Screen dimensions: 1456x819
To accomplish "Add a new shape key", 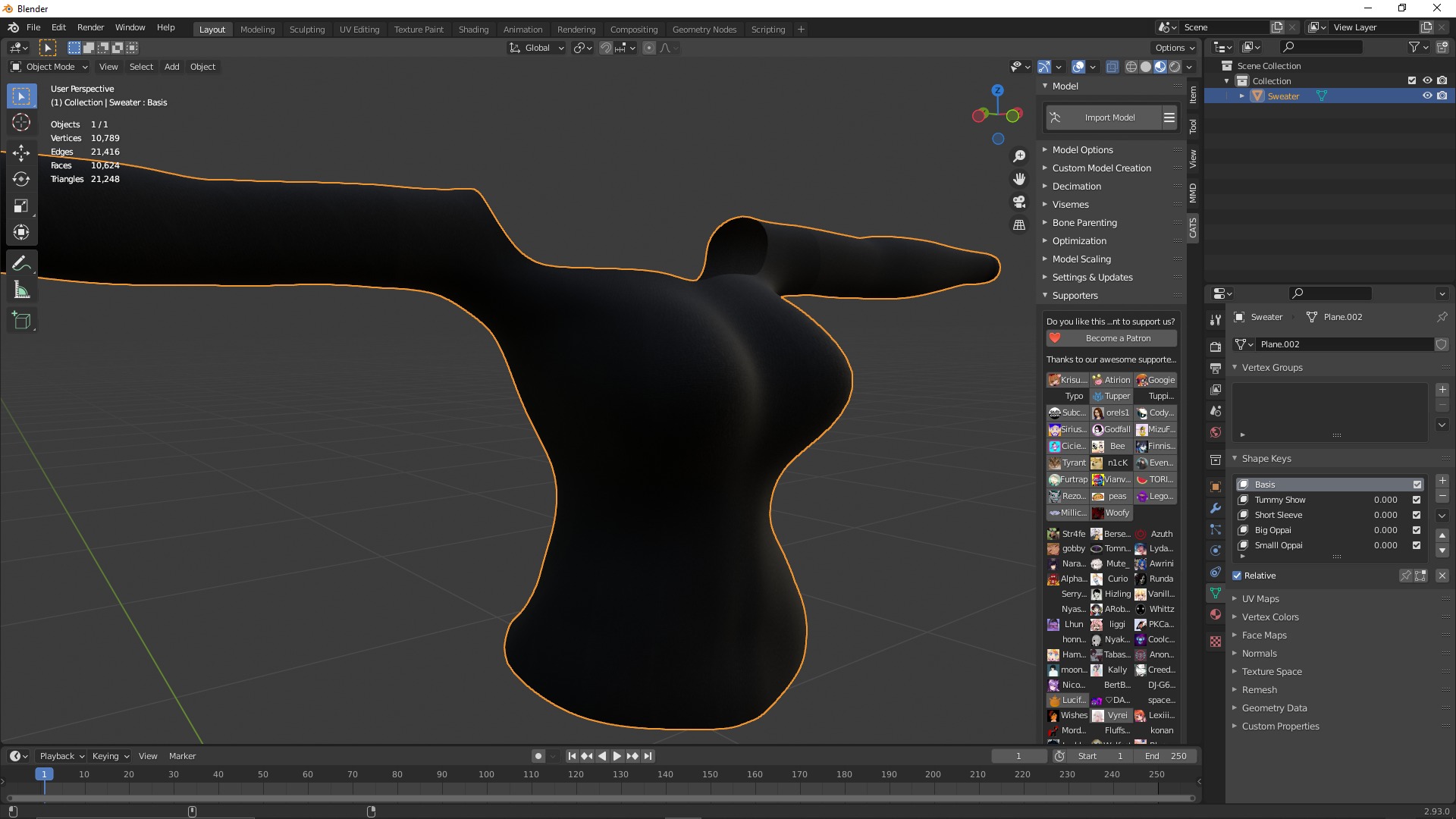I will coord(1442,481).
